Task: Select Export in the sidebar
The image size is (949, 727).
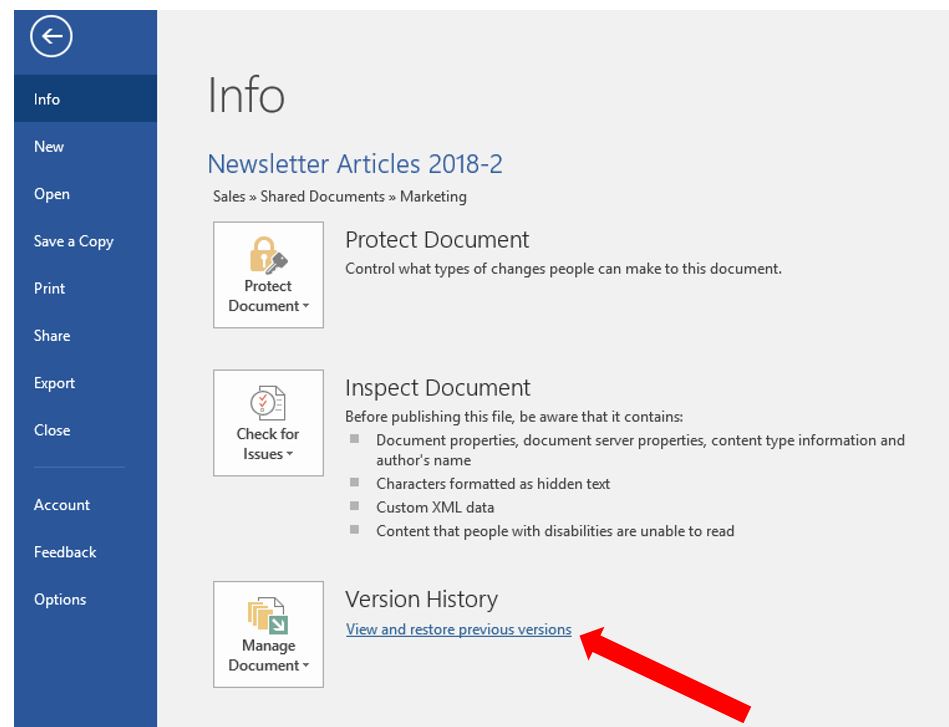Action: coord(85,383)
